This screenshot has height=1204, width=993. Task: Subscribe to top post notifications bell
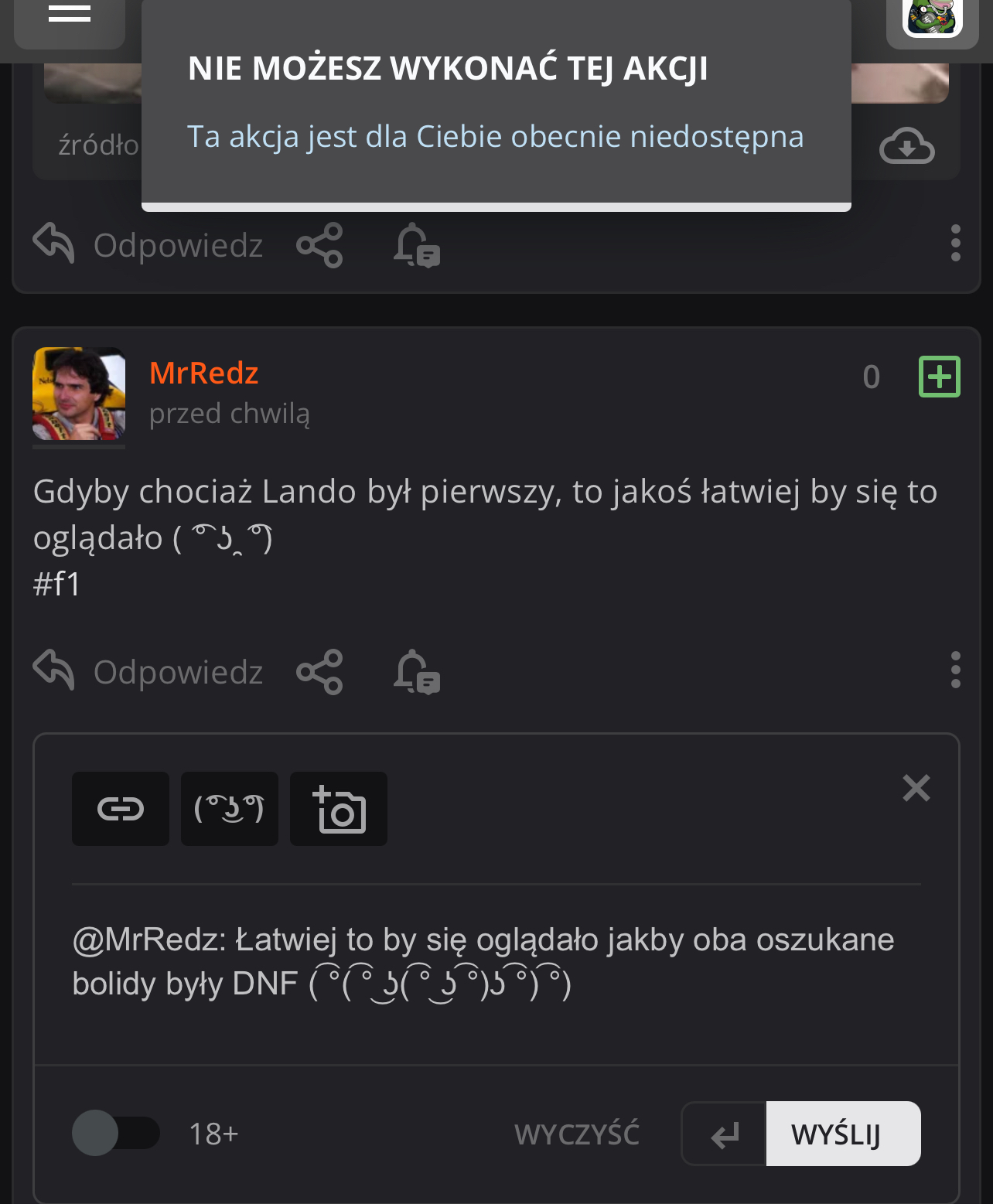[x=416, y=245]
